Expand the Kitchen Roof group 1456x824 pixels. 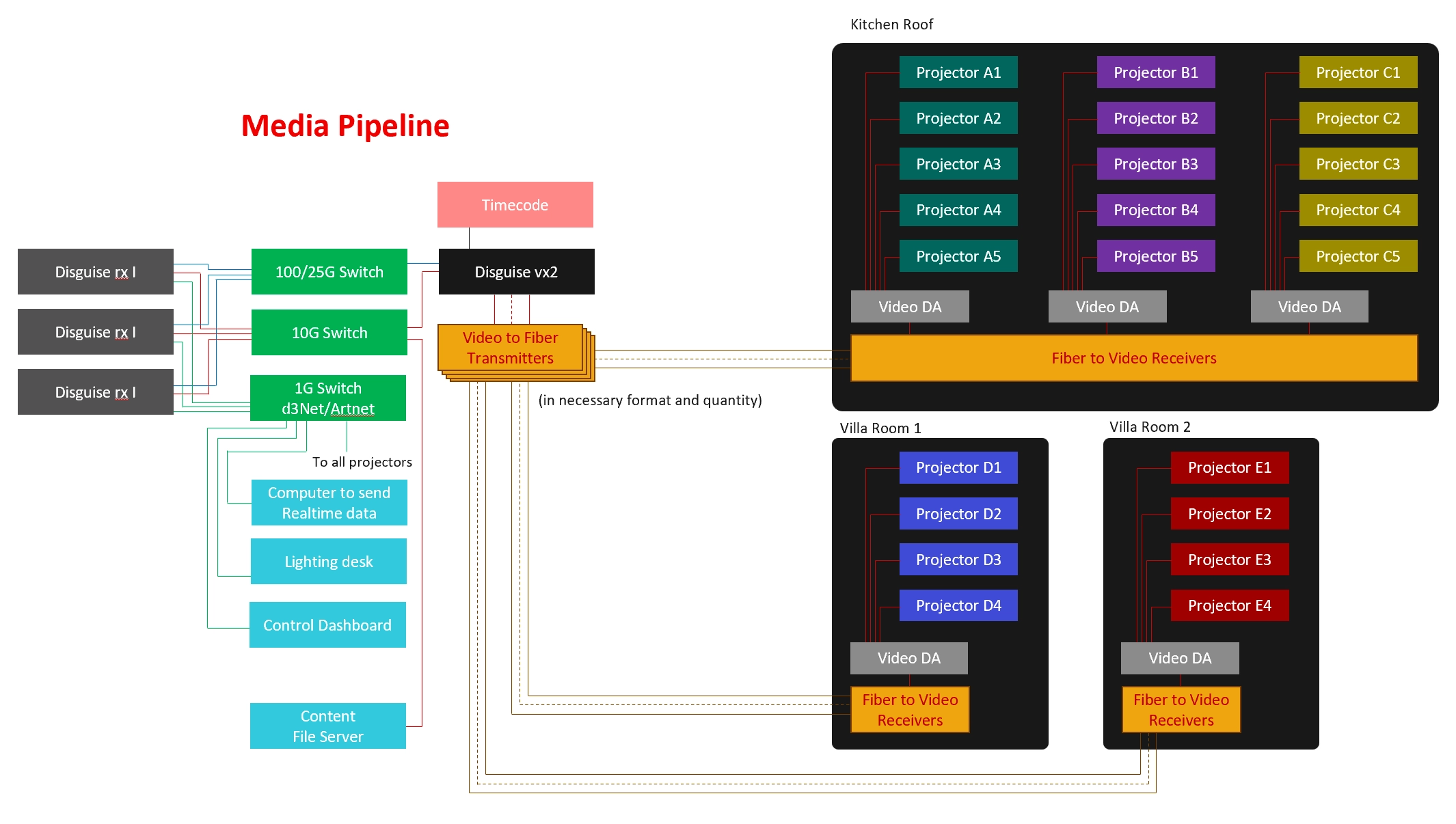click(x=891, y=25)
